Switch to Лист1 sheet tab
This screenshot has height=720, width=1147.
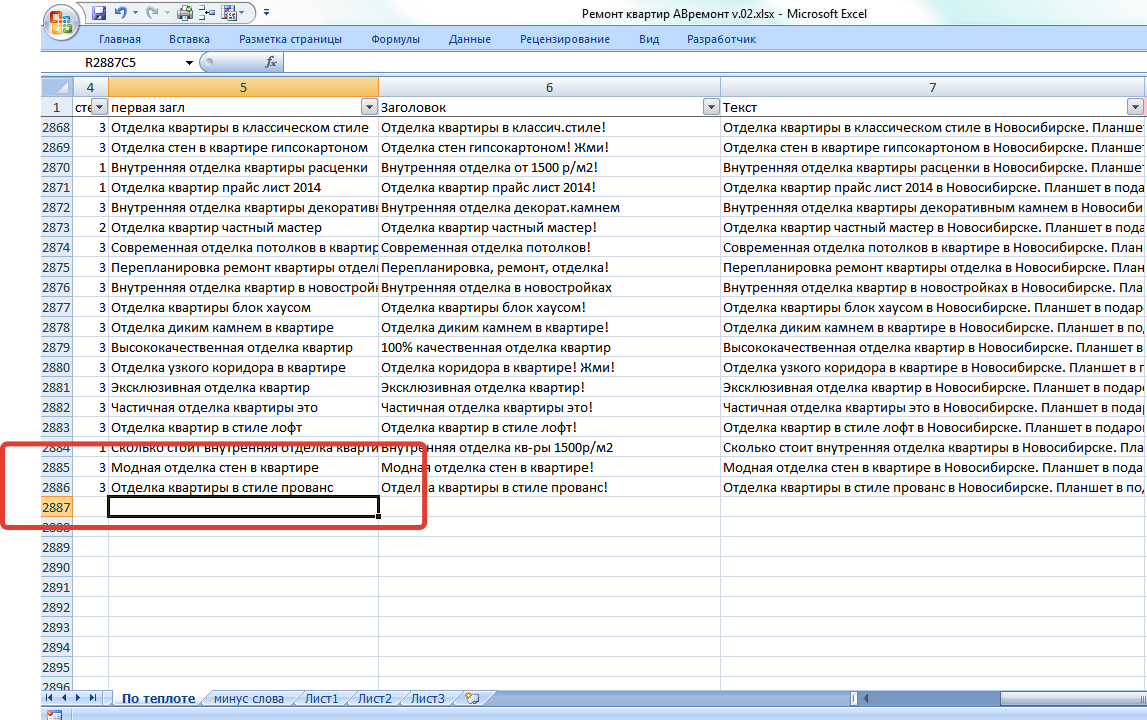(322, 699)
